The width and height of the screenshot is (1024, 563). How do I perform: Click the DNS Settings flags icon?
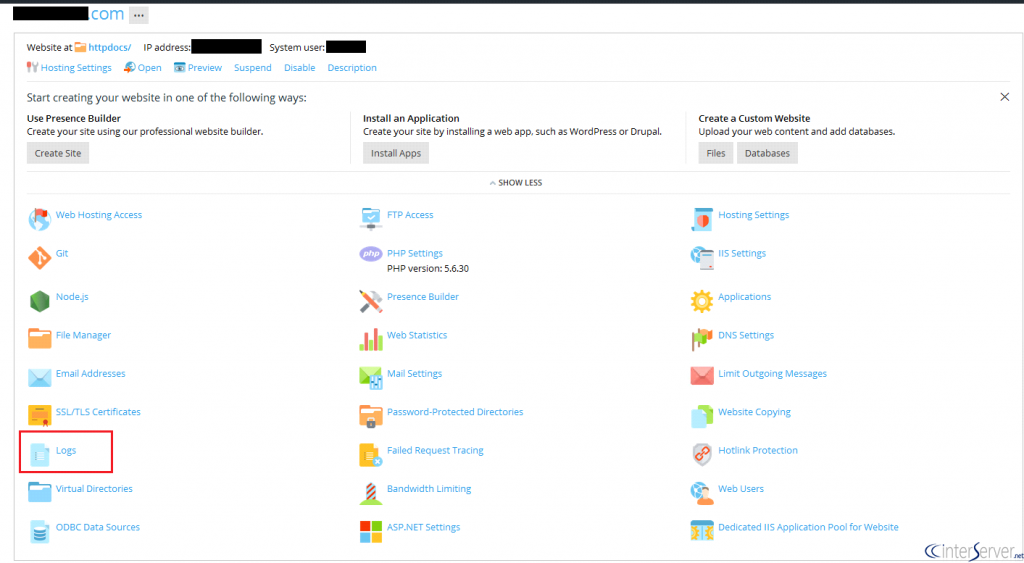[x=702, y=340]
